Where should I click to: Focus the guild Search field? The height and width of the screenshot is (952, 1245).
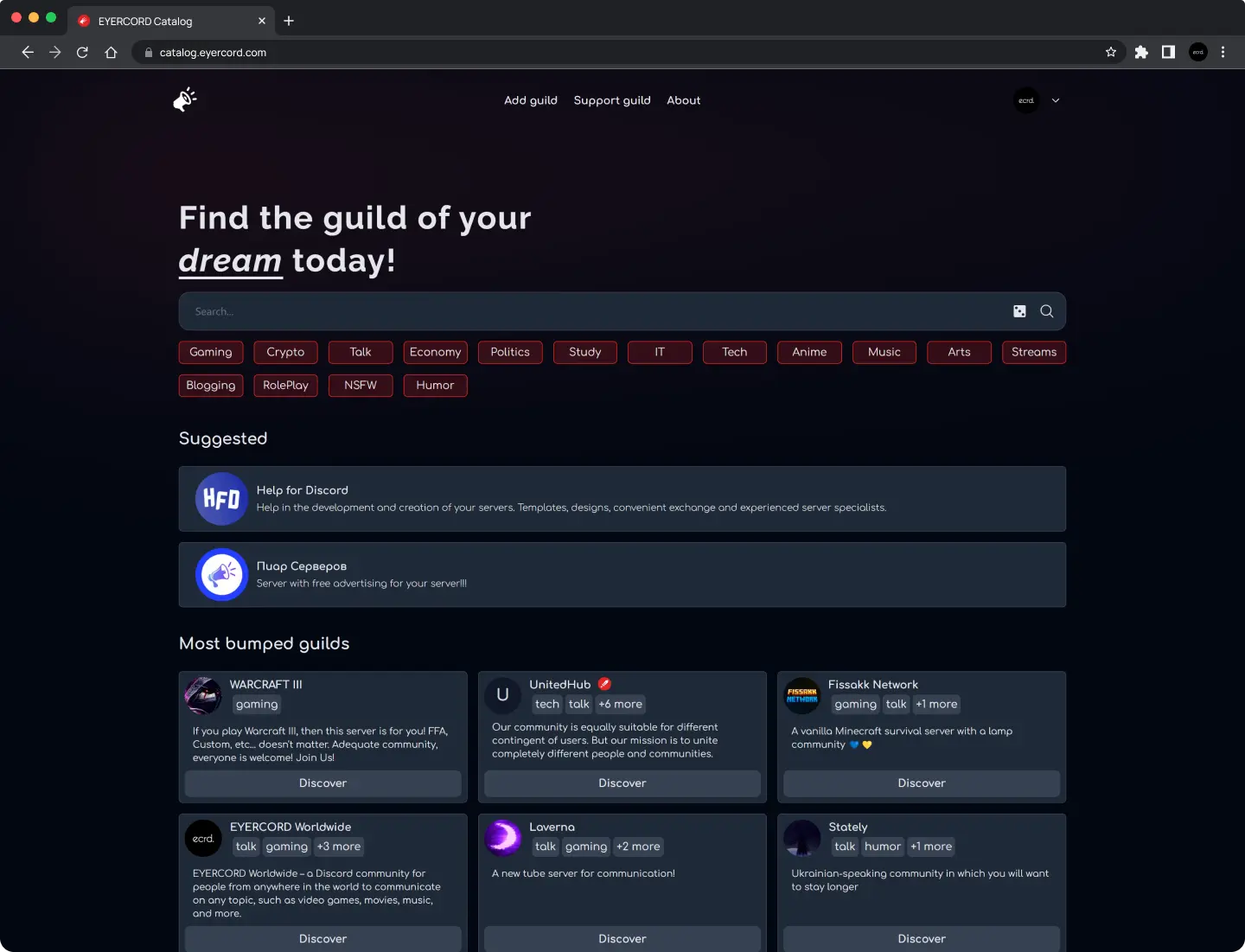(x=597, y=311)
